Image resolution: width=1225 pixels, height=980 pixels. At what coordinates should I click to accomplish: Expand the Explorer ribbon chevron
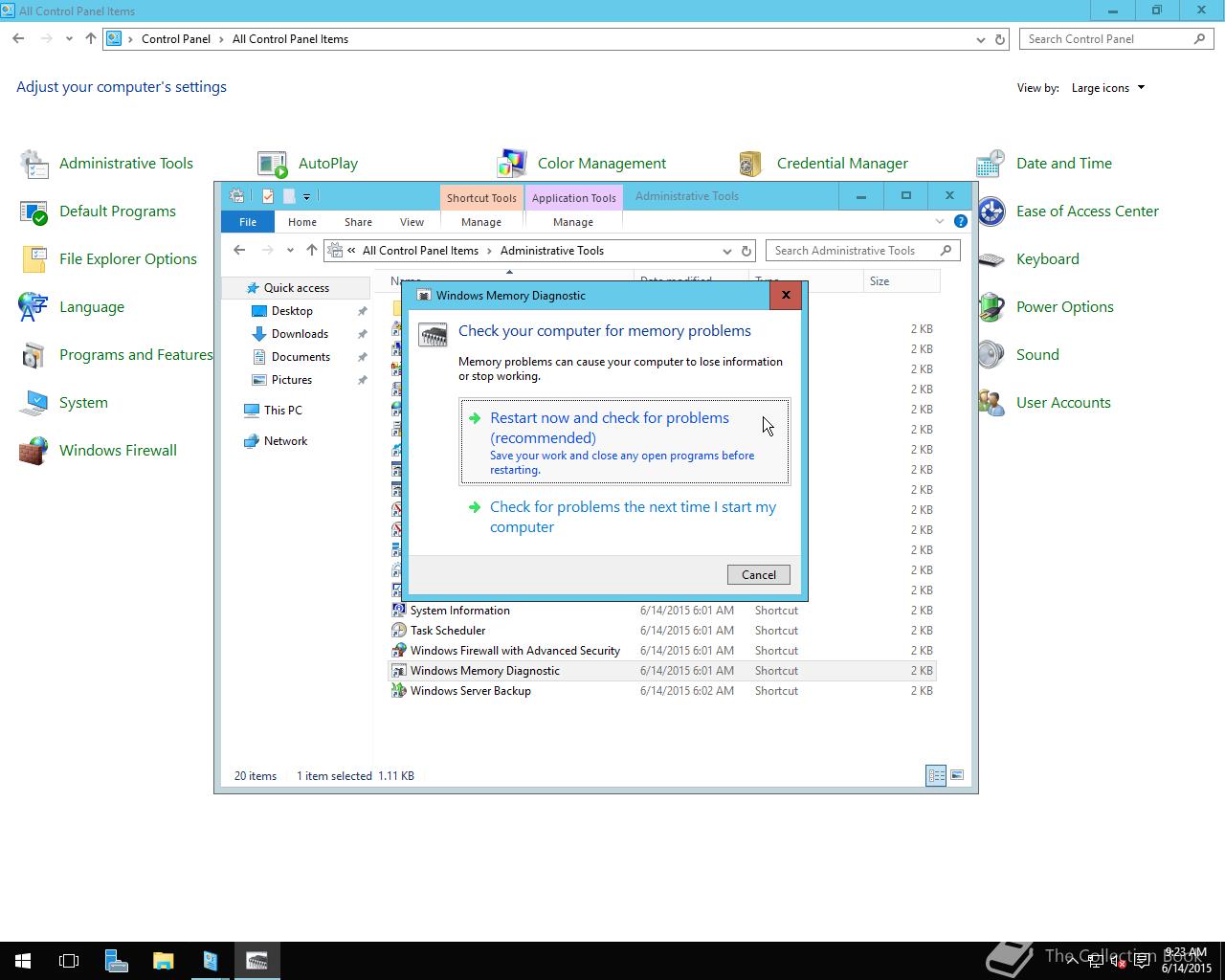click(x=939, y=221)
